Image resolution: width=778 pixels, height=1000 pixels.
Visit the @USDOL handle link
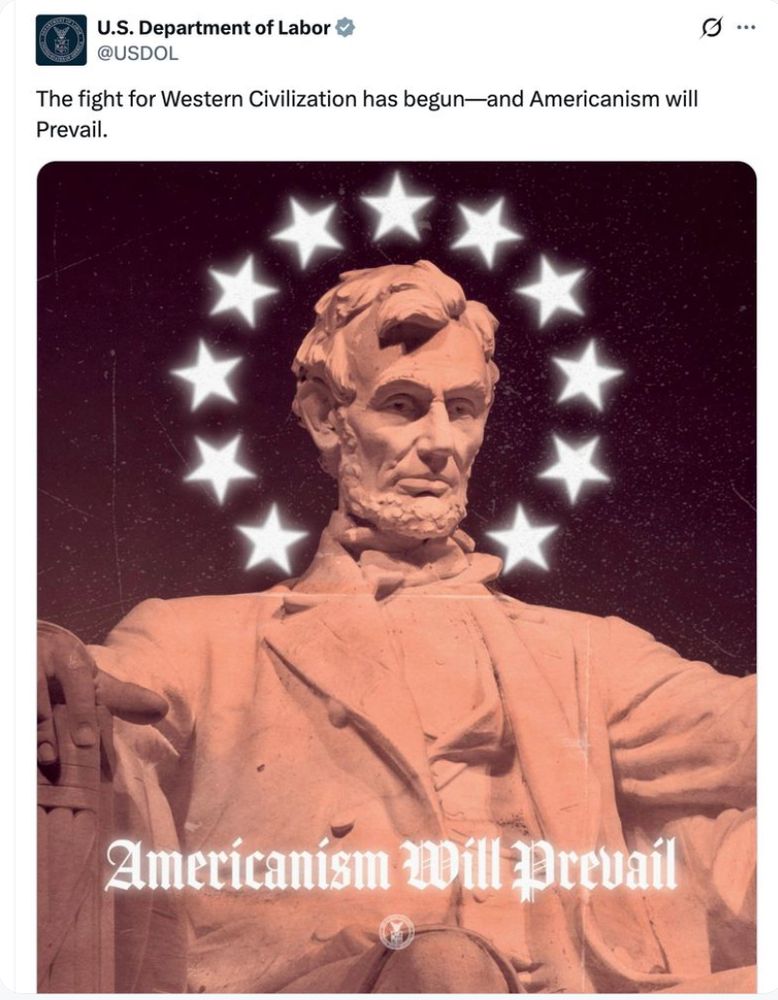[x=137, y=54]
